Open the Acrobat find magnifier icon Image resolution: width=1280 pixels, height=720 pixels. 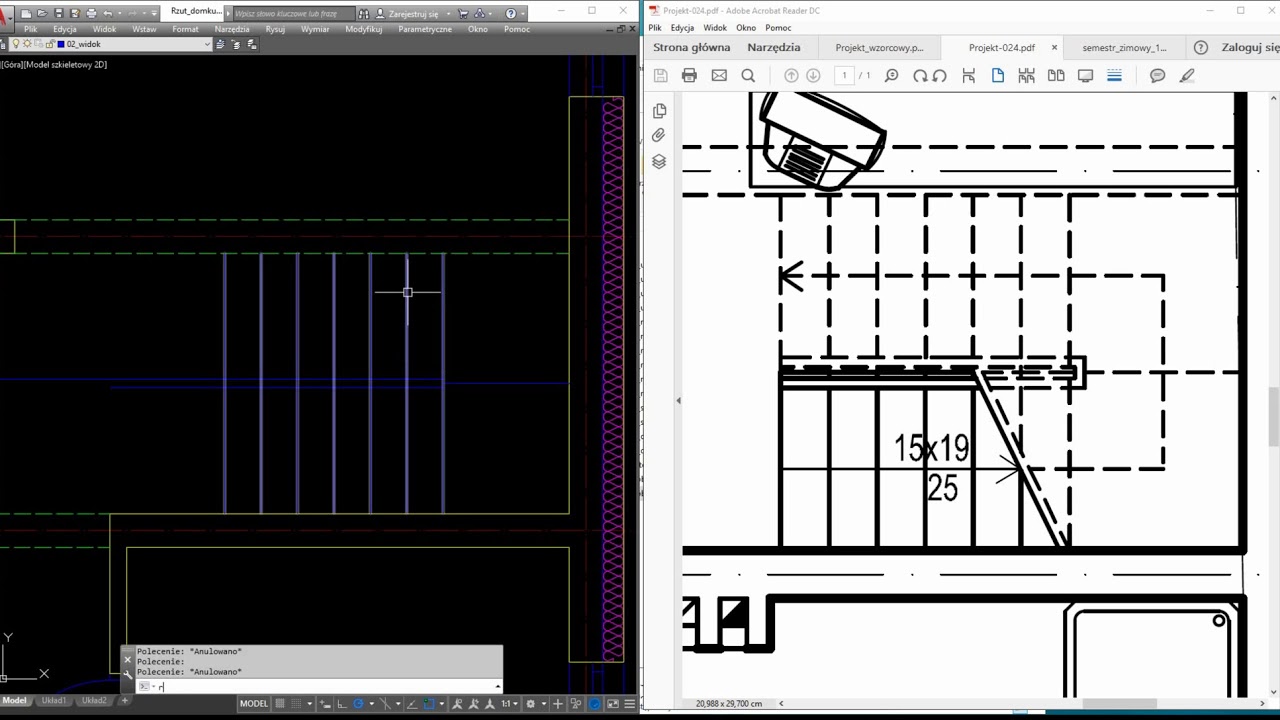point(748,75)
